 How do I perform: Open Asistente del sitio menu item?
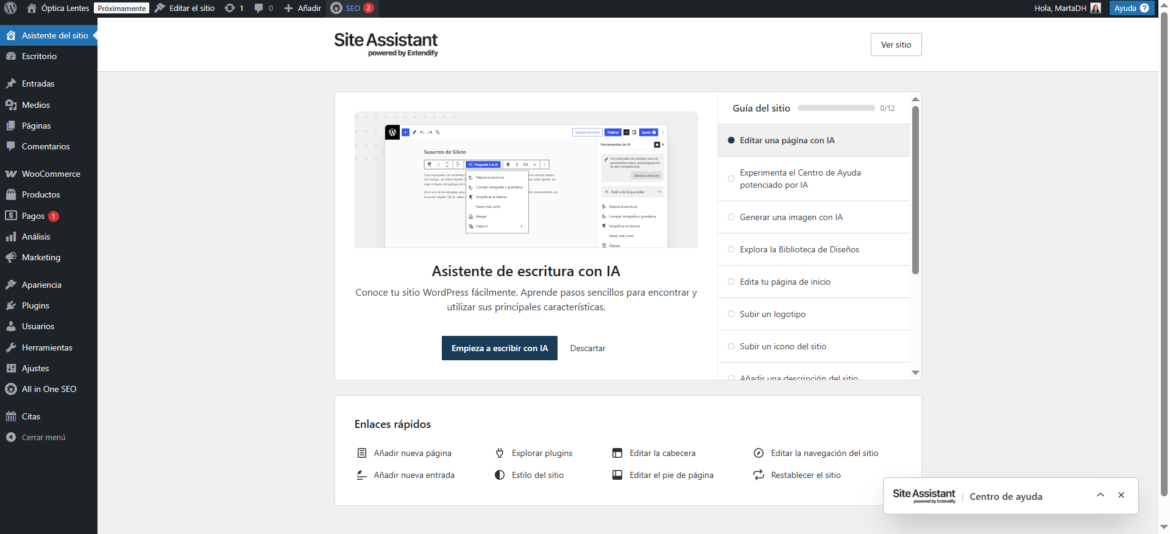49,35
